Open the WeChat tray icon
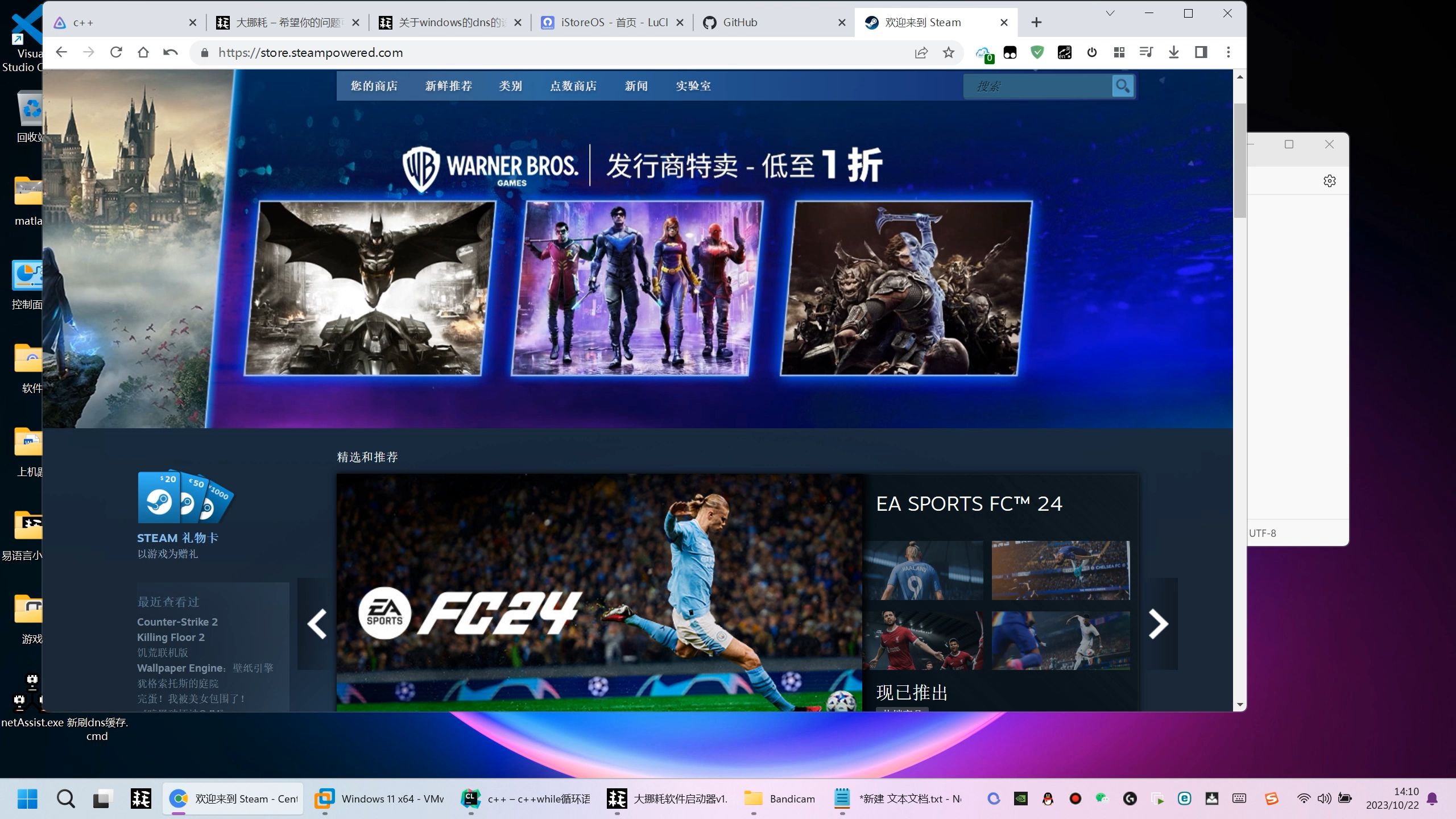This screenshot has width=1456, height=819. pos(1102,799)
